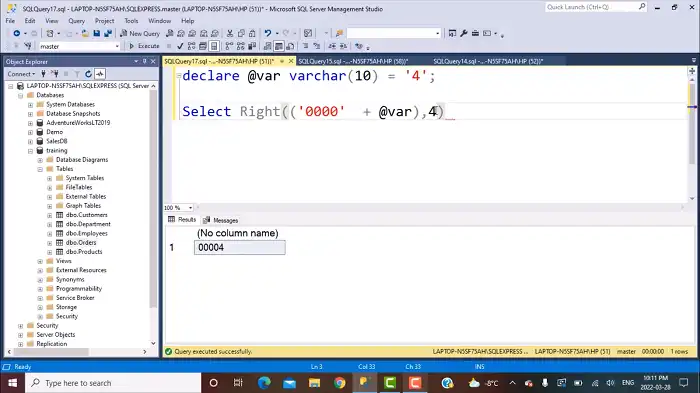
Task: Switch to the SQLQuery14.sql tab
Action: tap(488, 61)
